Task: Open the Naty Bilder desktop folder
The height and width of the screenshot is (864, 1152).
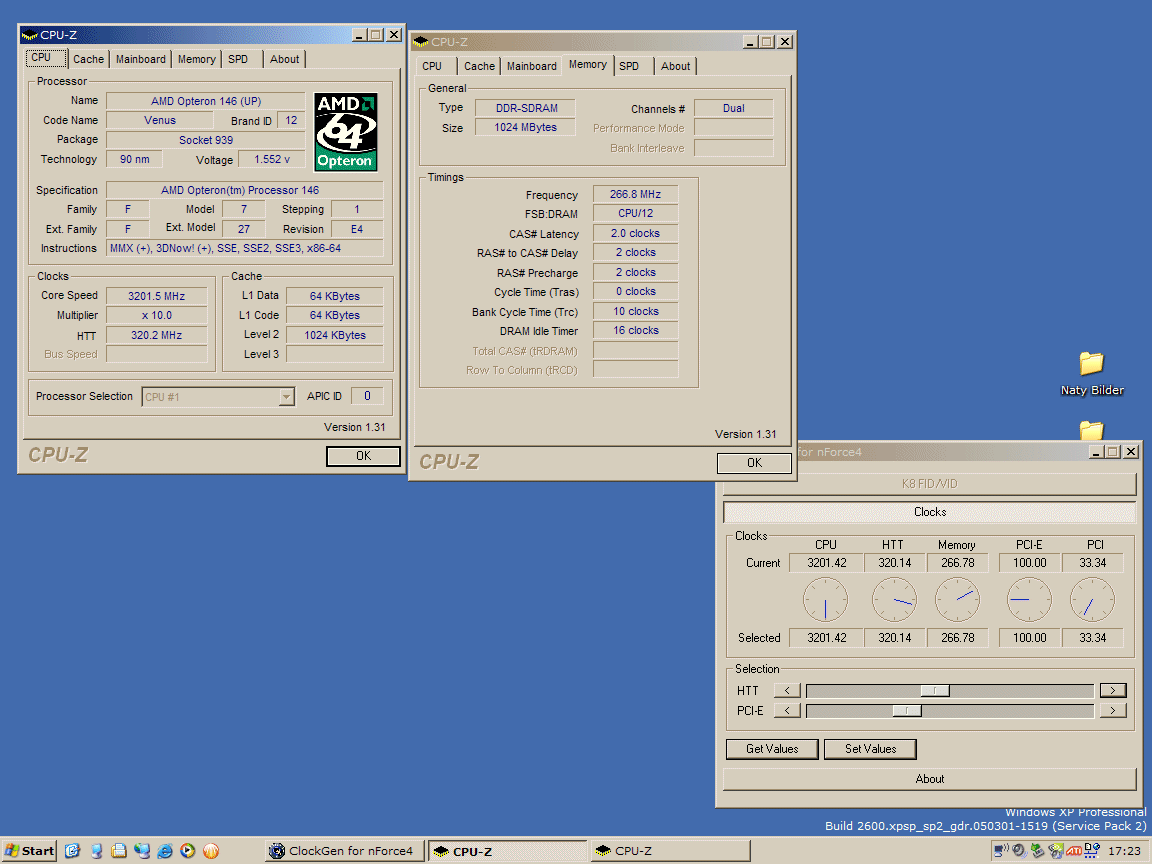Action: (1092, 373)
